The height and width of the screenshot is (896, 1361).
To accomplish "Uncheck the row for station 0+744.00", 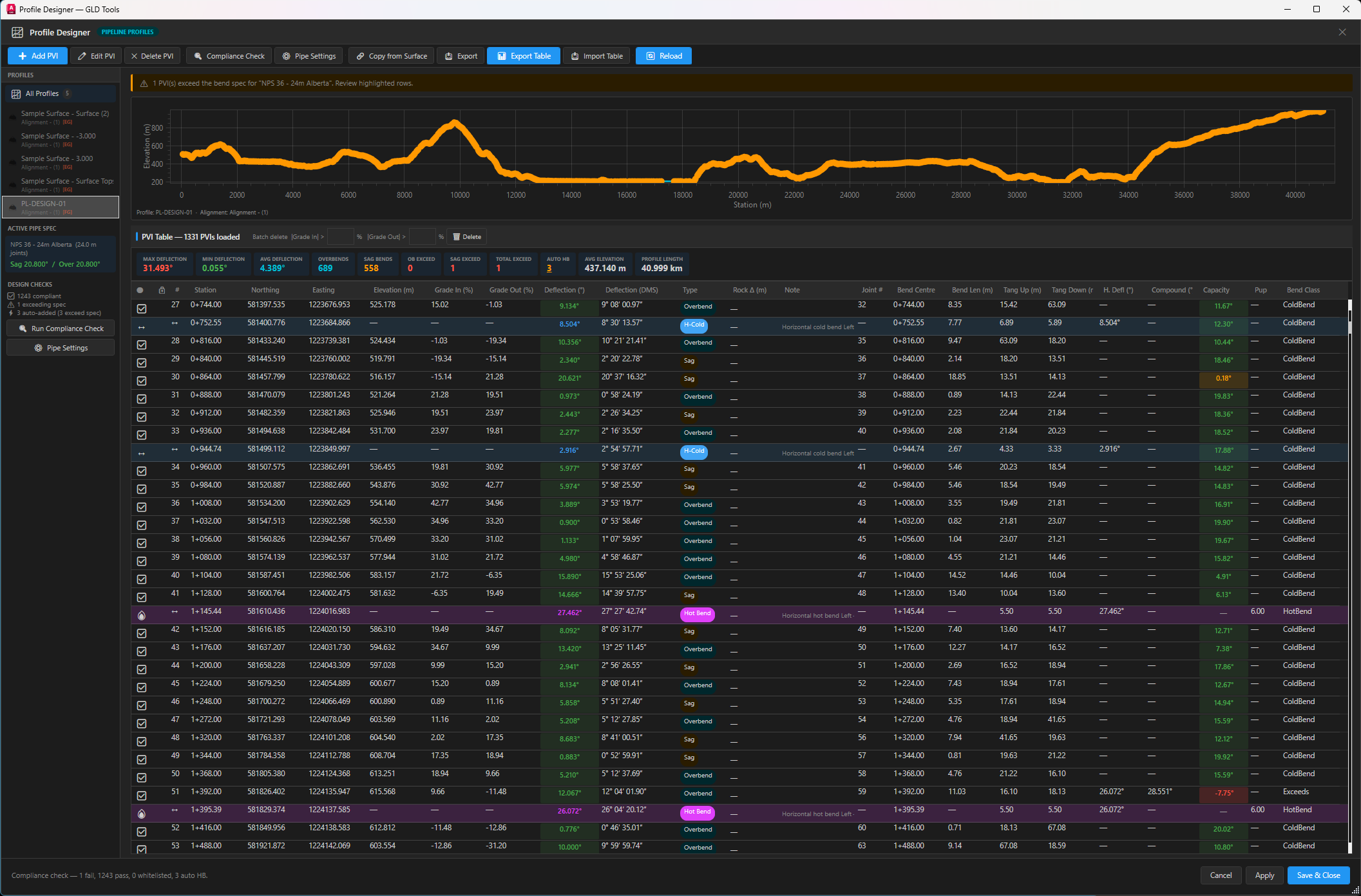I will pos(142,309).
